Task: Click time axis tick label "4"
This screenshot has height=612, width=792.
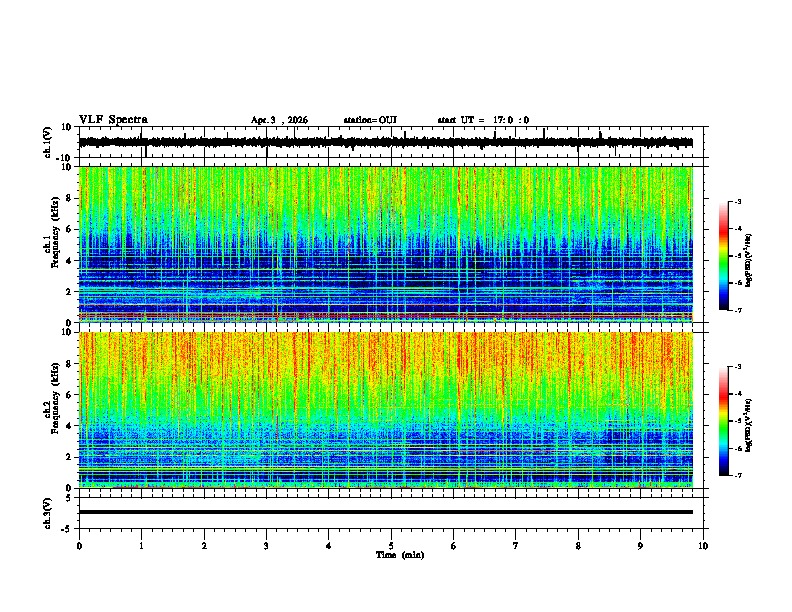Action: pos(329,546)
